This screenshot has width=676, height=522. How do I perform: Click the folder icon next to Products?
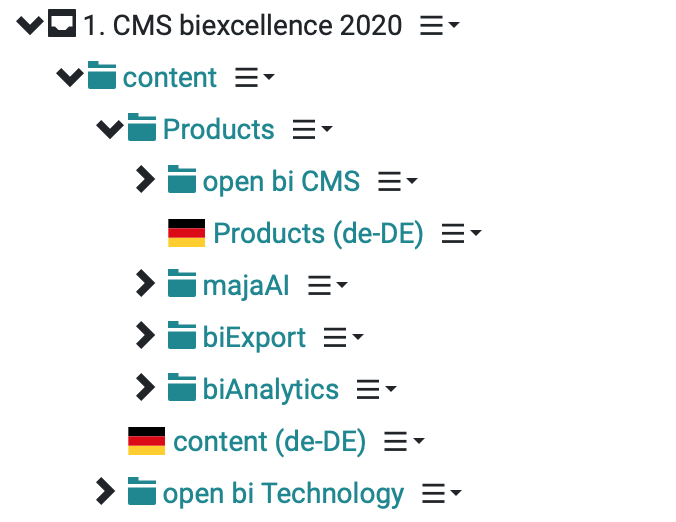click(142, 127)
